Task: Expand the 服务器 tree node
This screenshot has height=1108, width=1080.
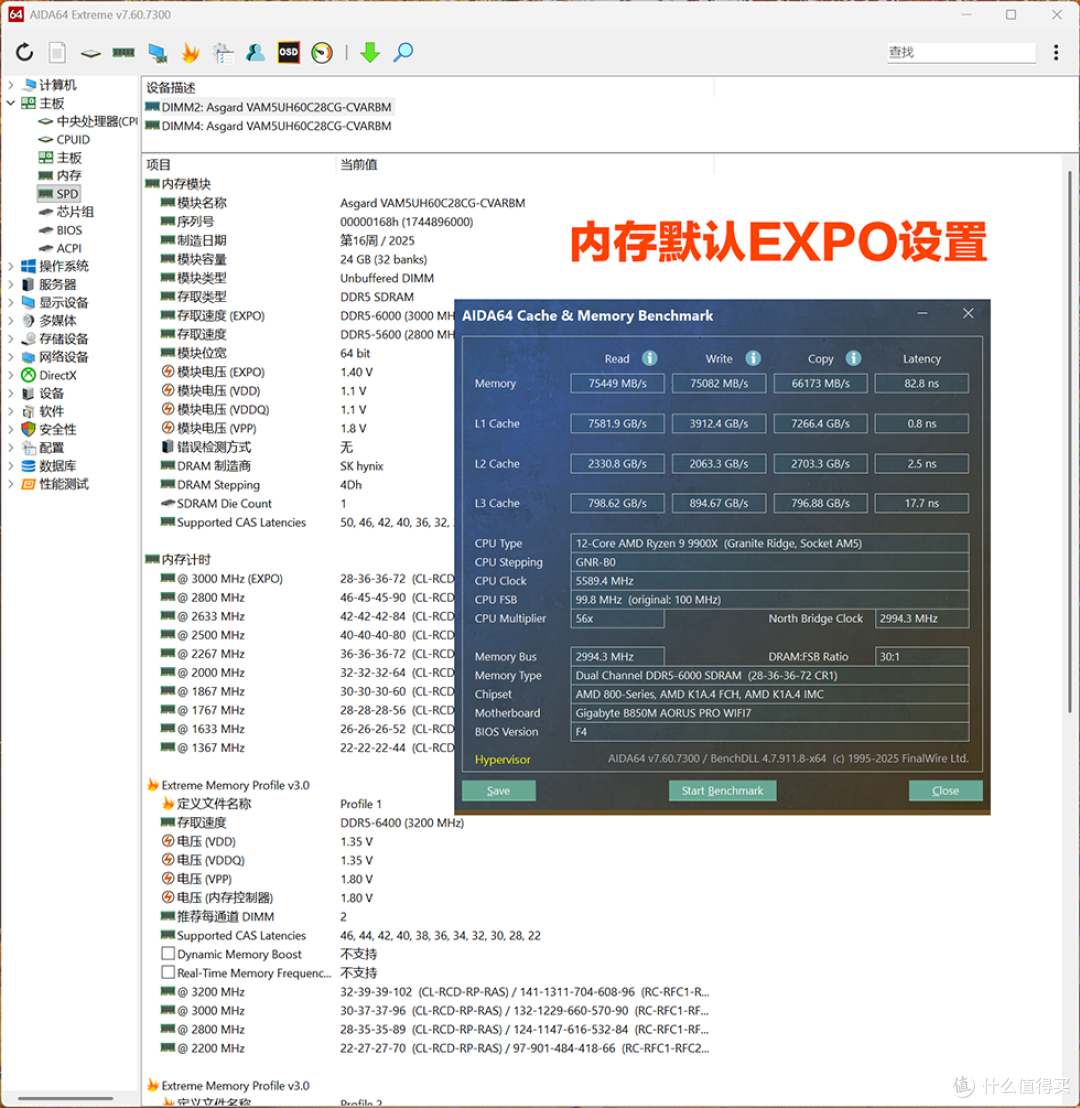Action: pos(11,284)
